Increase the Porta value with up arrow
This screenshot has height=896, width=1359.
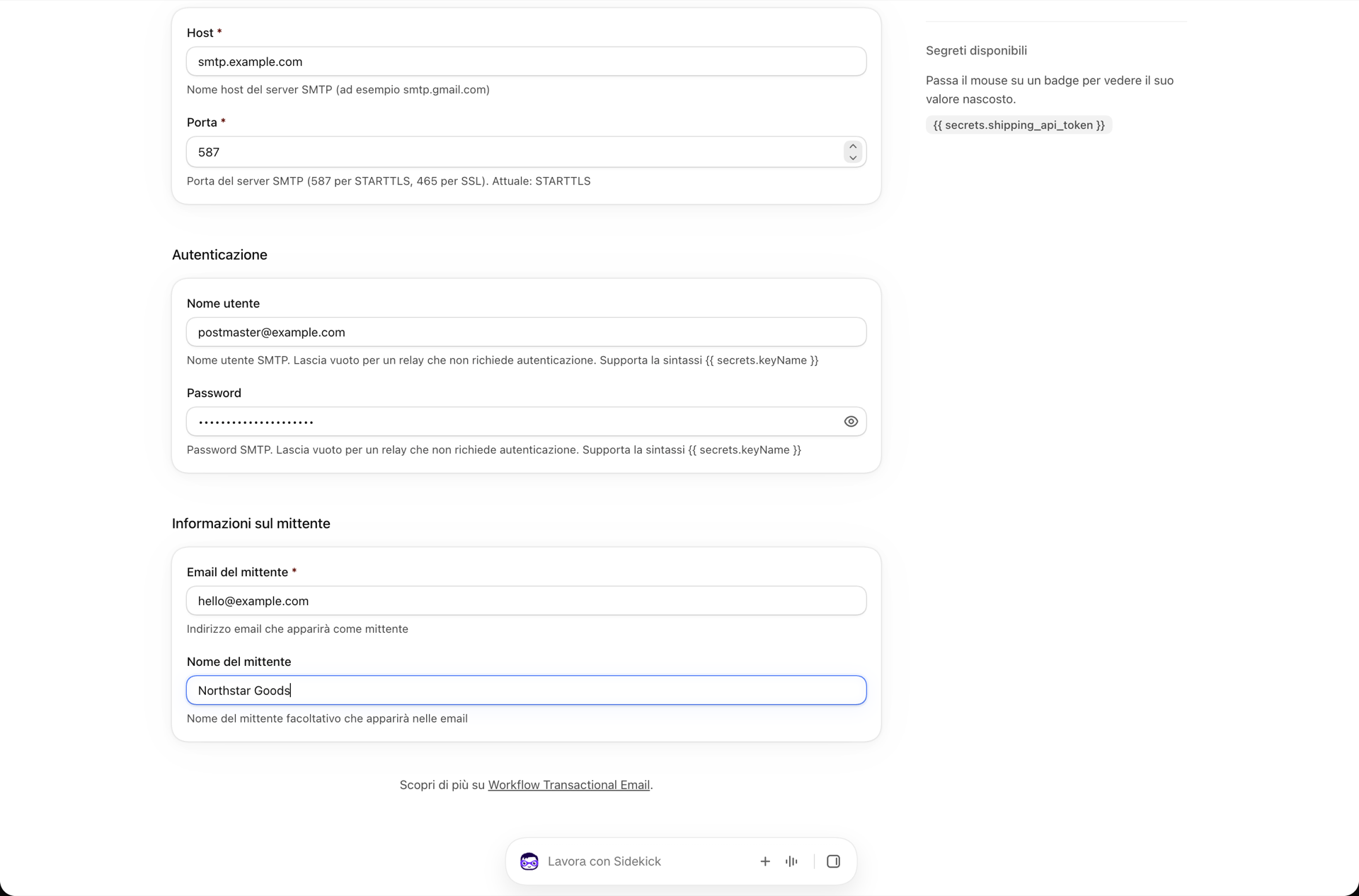[x=853, y=147]
